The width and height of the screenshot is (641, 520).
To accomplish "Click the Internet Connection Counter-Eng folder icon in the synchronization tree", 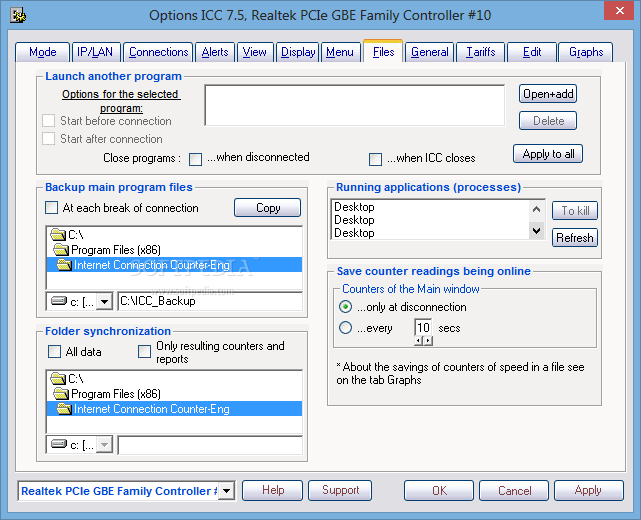I will (x=64, y=408).
